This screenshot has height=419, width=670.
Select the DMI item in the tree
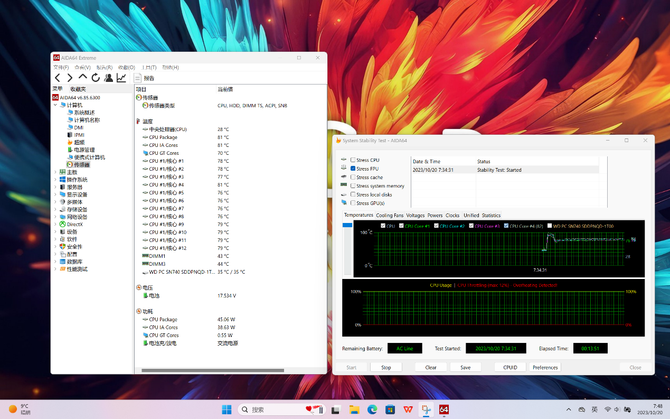75,127
